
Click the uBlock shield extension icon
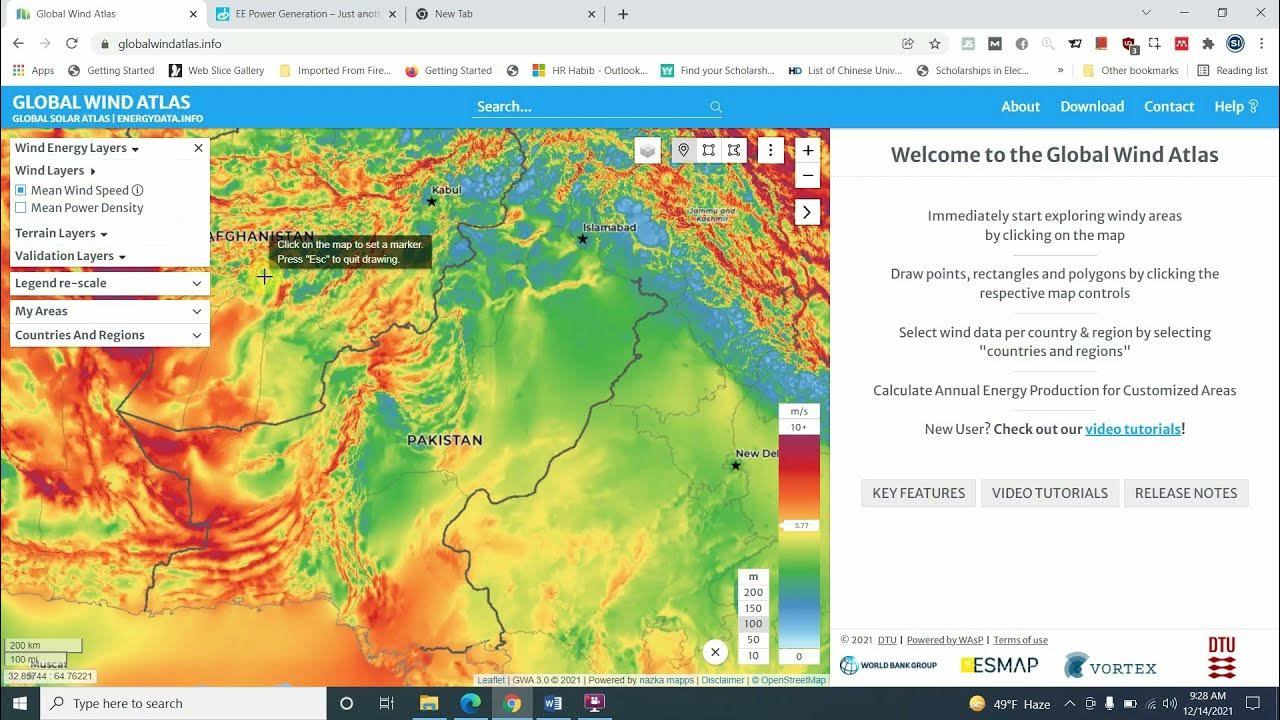pyautogui.click(x=1129, y=44)
